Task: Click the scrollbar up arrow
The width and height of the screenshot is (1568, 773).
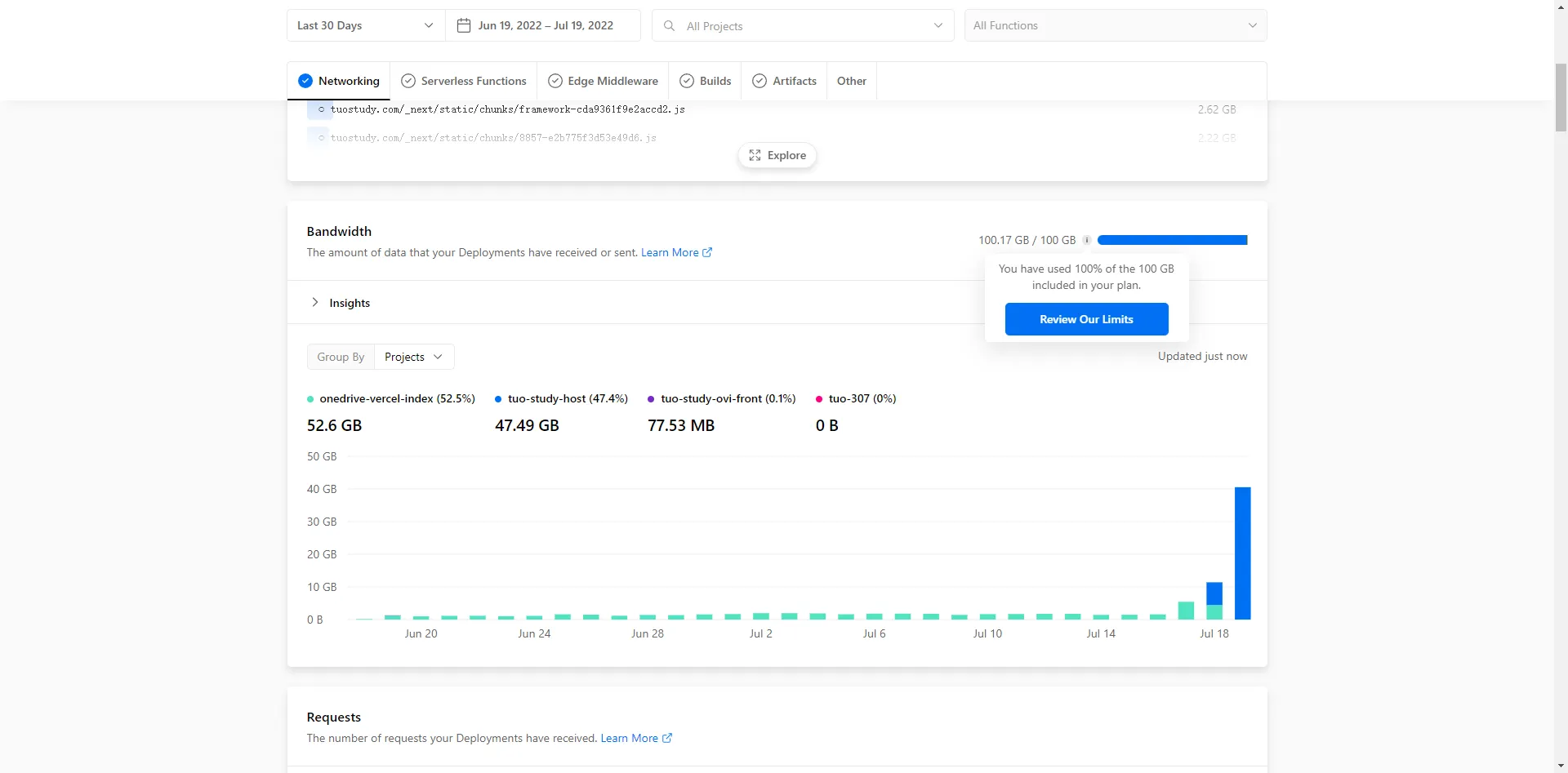Action: (x=1561, y=6)
